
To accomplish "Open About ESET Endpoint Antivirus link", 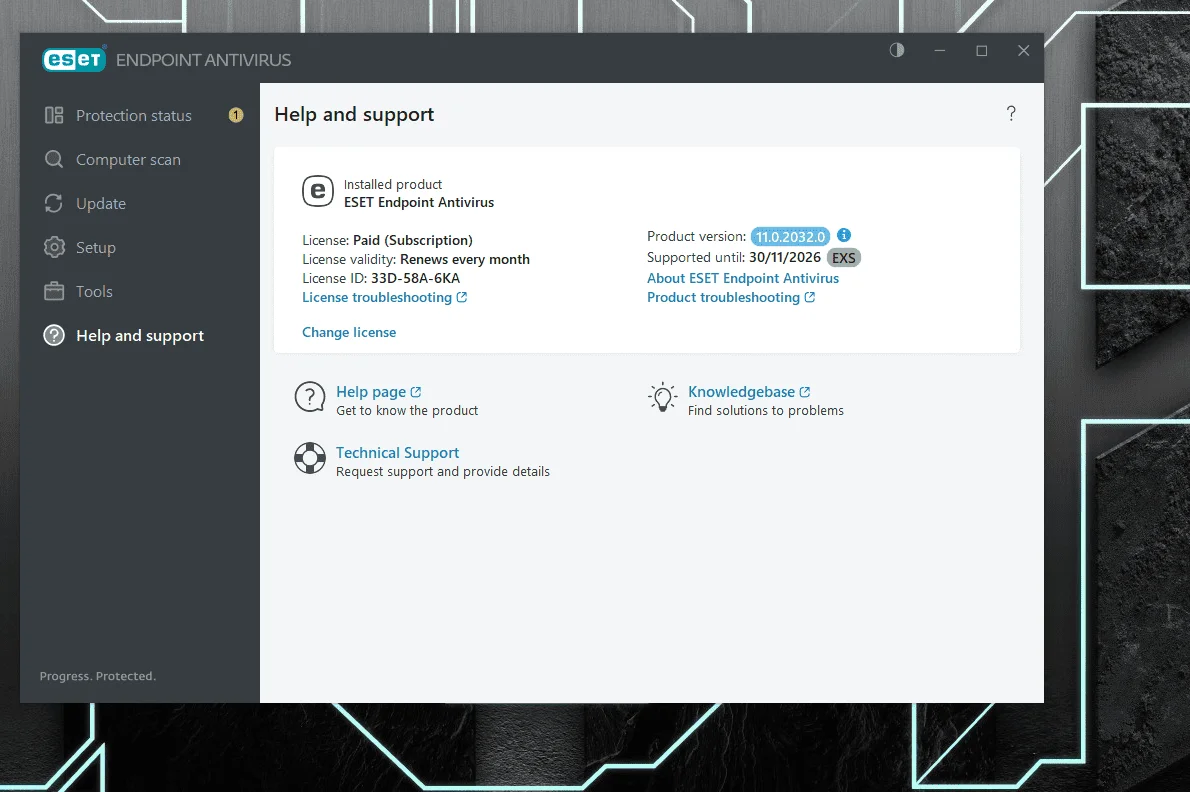I will tap(743, 278).
